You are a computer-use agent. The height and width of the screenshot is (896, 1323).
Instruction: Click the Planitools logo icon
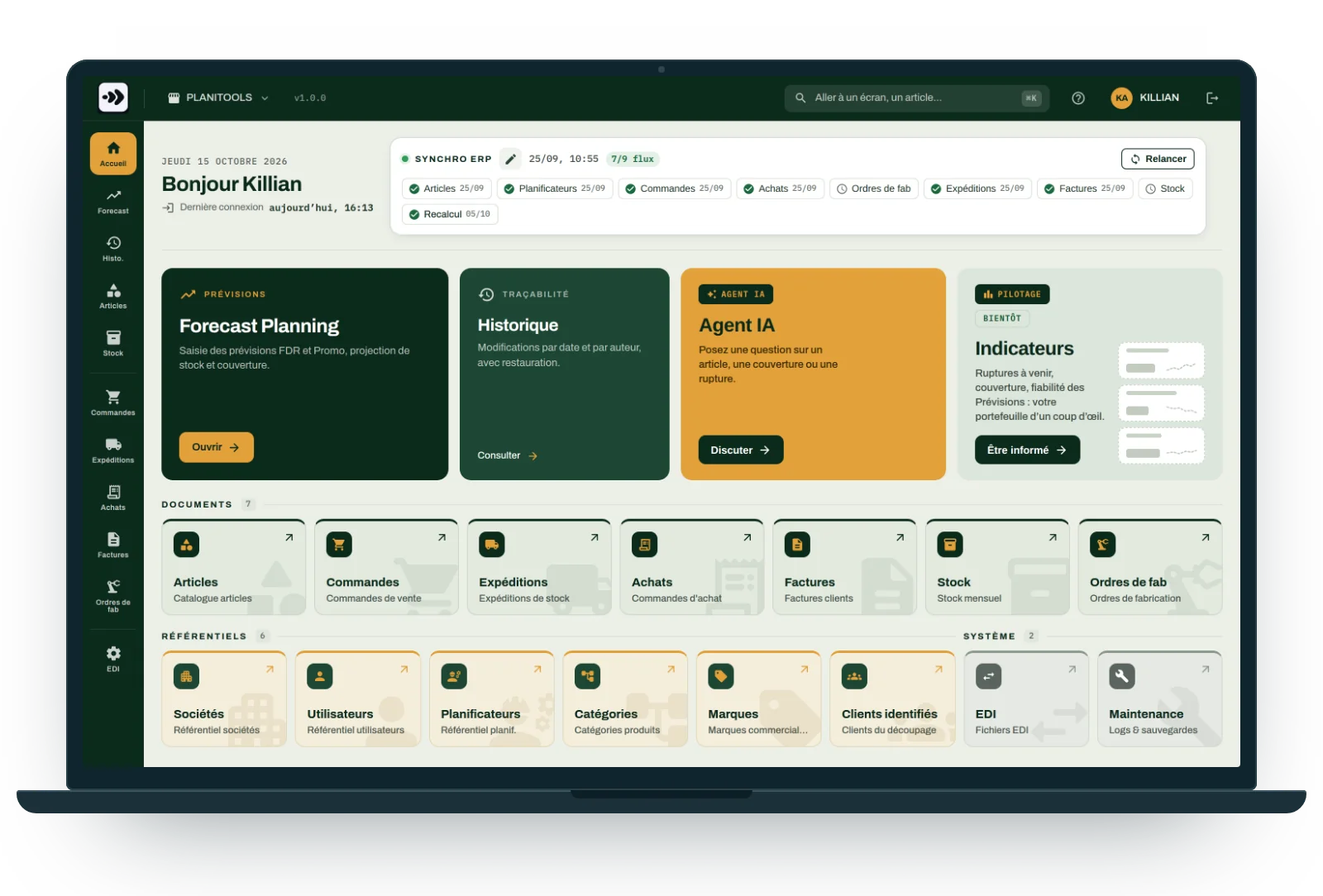pos(113,98)
